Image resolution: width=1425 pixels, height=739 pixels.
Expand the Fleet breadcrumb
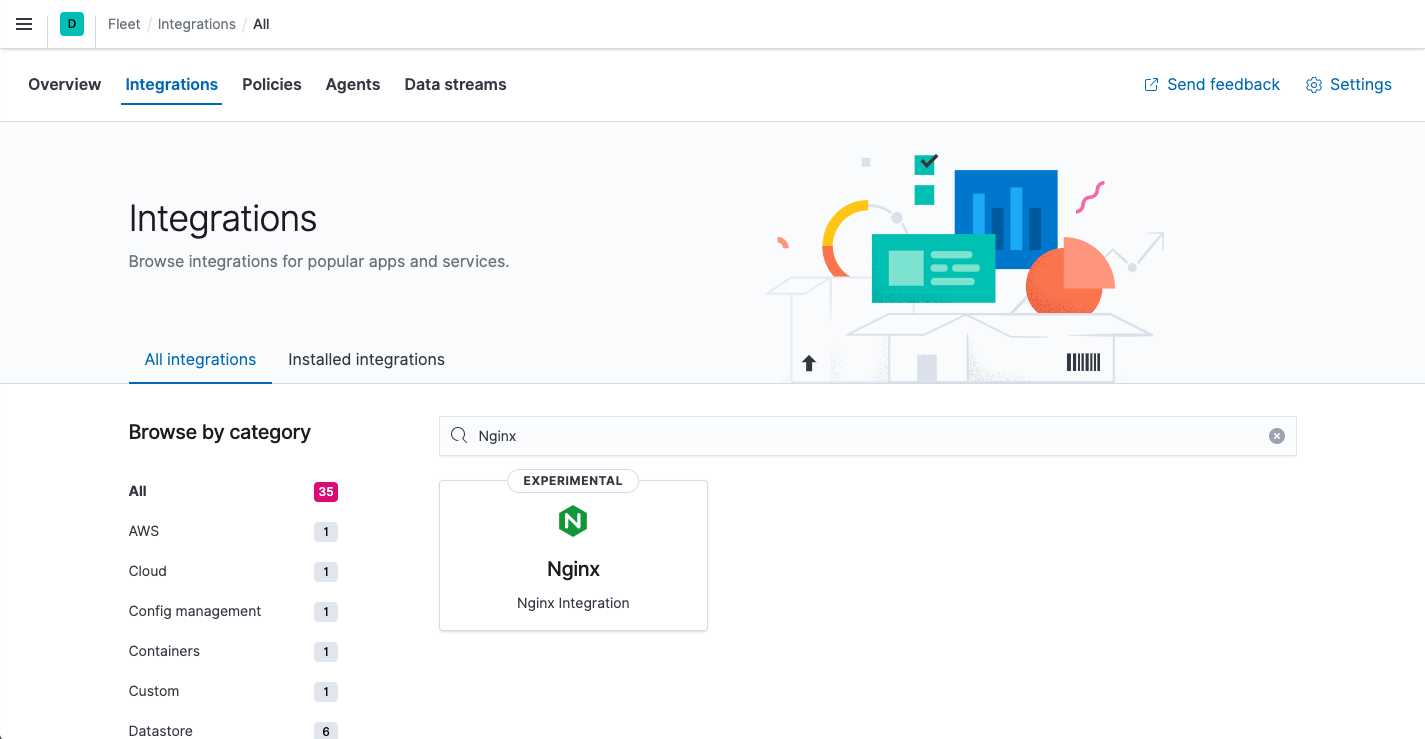(x=124, y=23)
